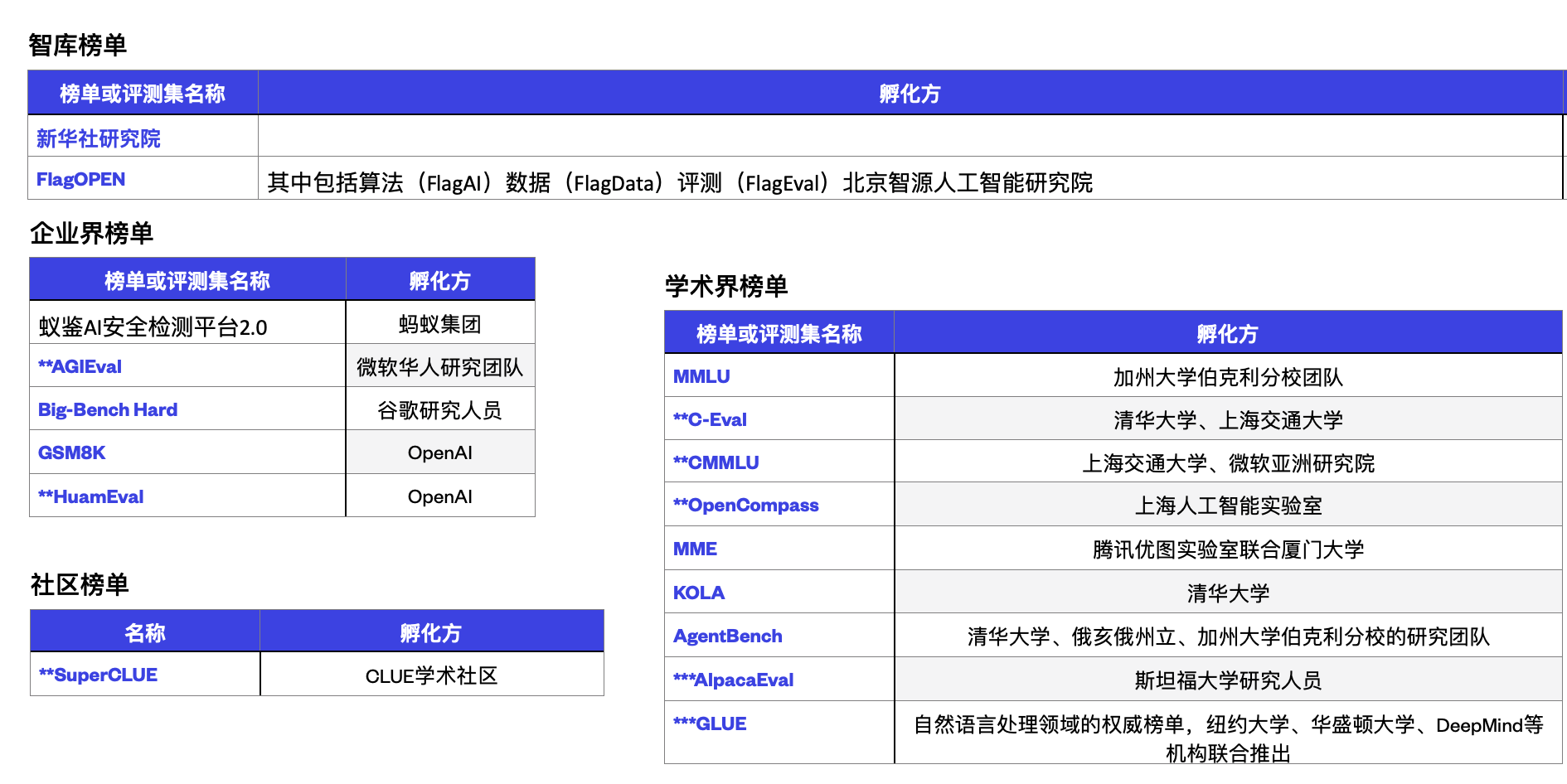Click the **AGIEval link
The height and width of the screenshot is (784, 1567).
pos(80,366)
